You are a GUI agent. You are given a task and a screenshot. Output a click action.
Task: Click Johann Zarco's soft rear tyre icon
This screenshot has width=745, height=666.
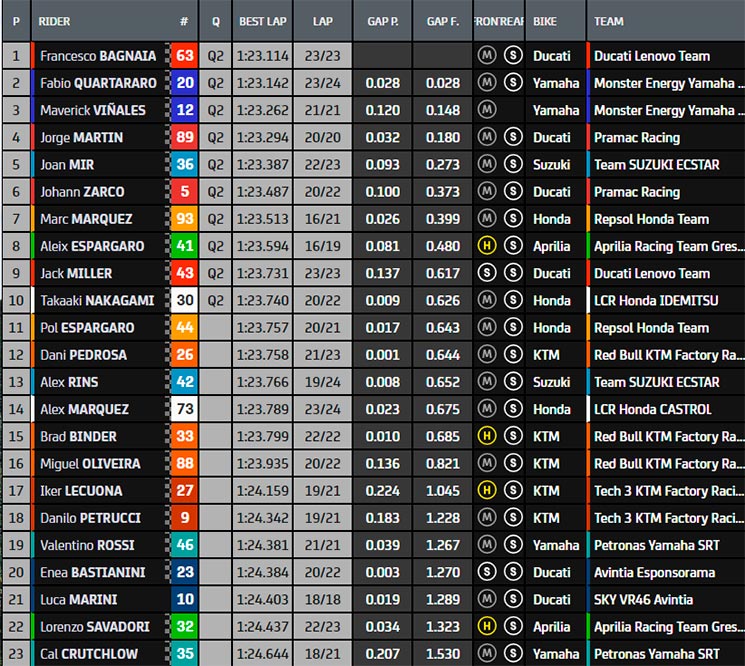[513, 191]
